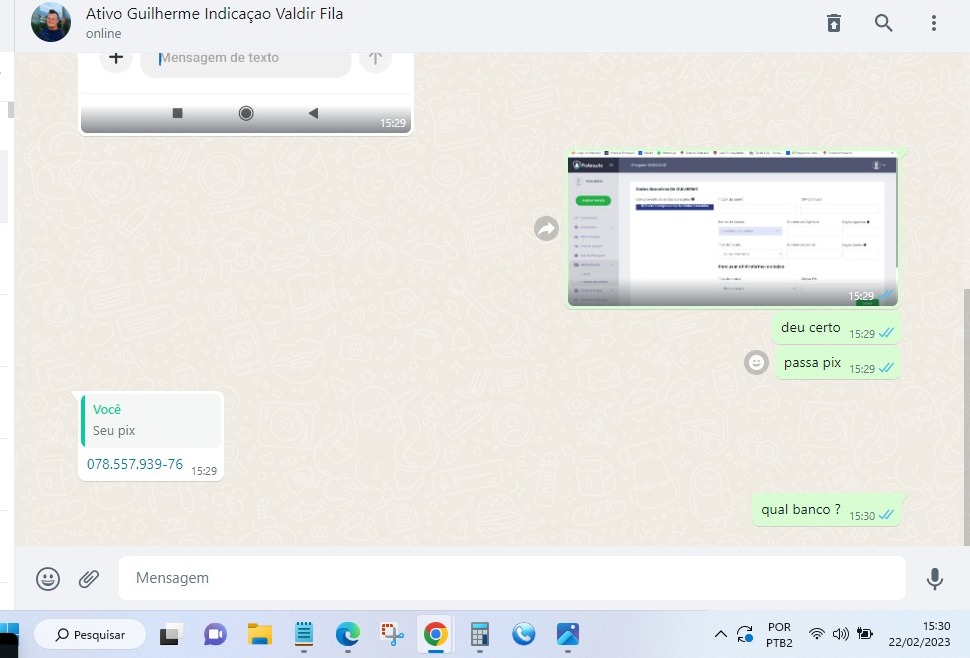Open the sent screenshot thumbnail
The height and width of the screenshot is (658, 970).
[732, 229]
